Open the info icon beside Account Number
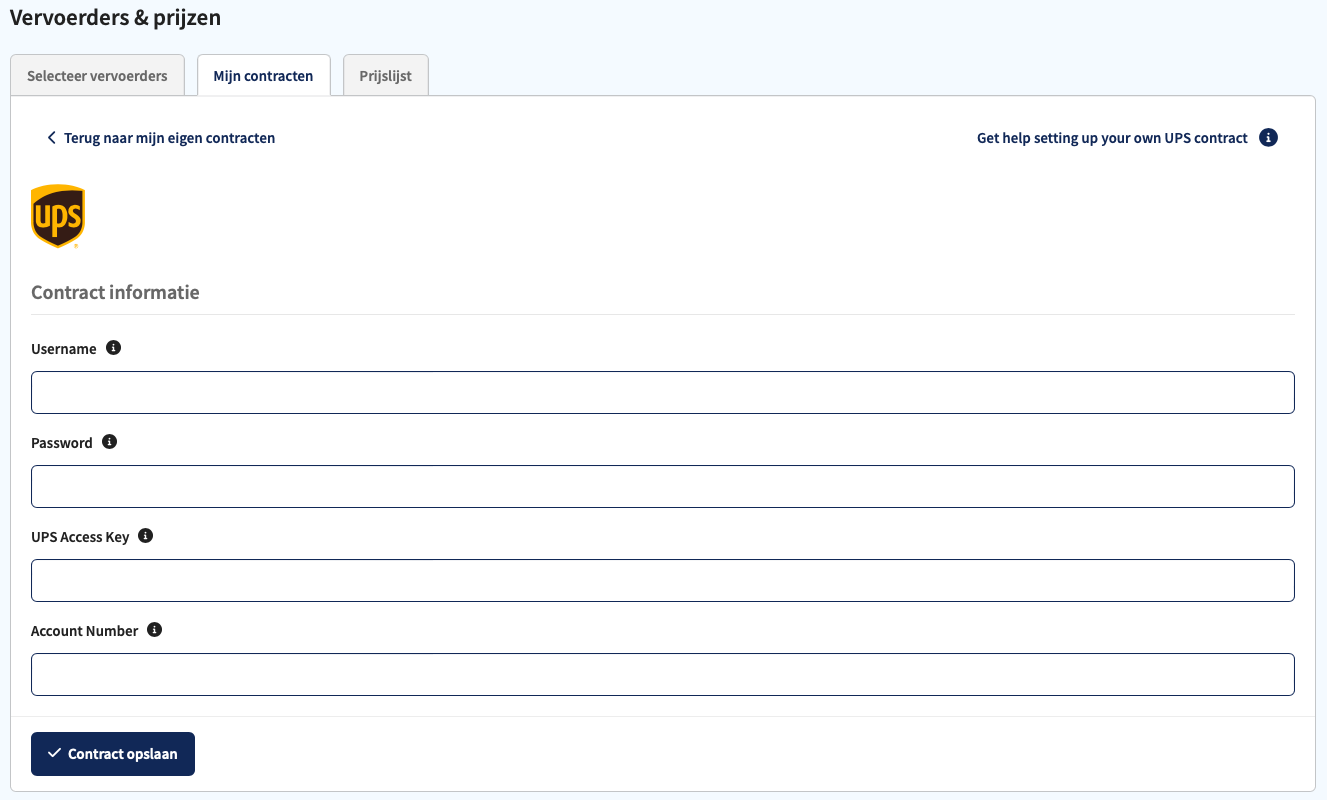 point(154,630)
